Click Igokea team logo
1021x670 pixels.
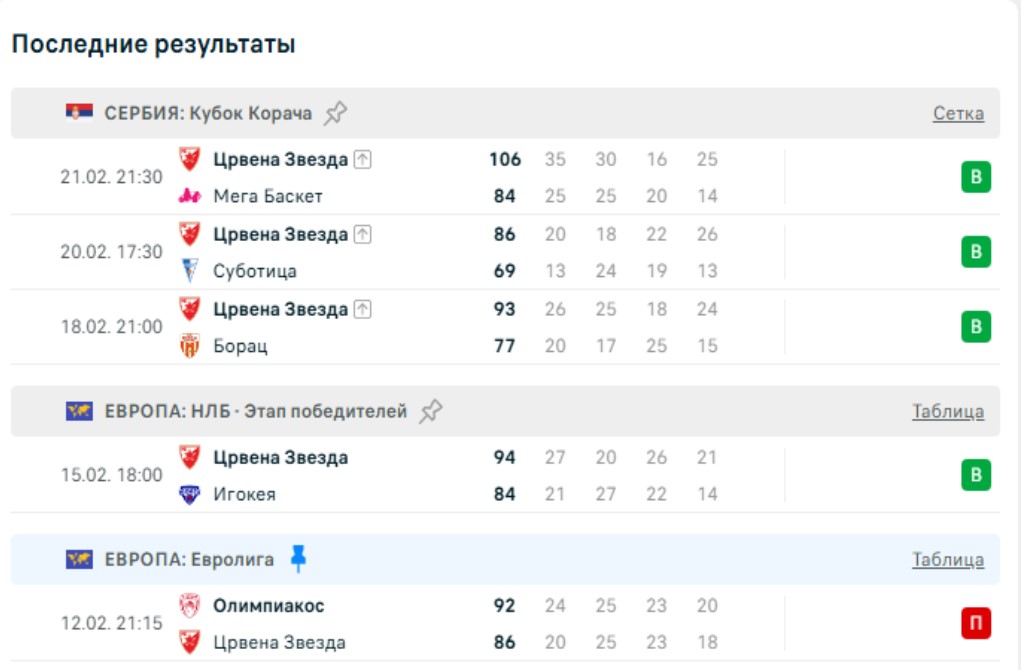(x=189, y=494)
